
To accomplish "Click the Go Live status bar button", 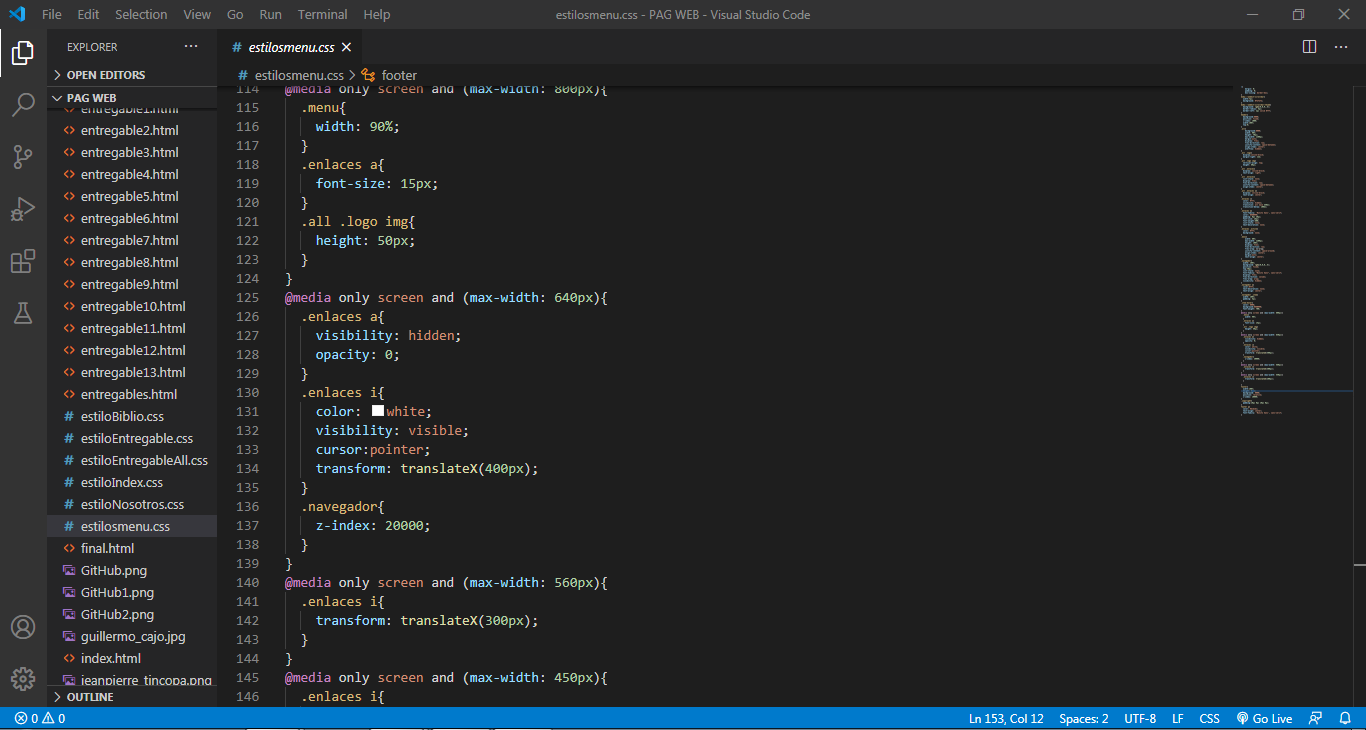I will [1264, 718].
